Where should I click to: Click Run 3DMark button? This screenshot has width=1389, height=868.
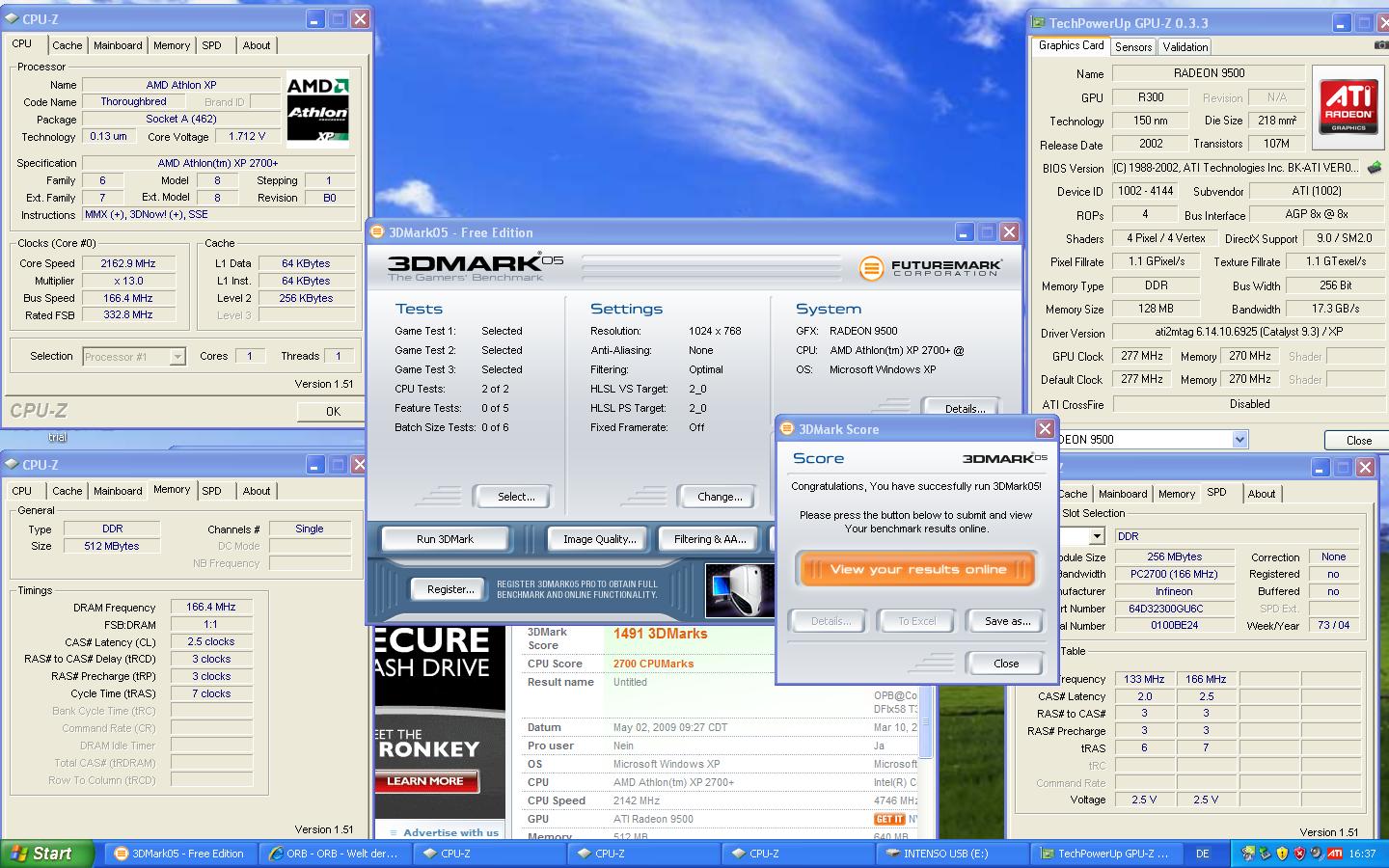click(445, 539)
